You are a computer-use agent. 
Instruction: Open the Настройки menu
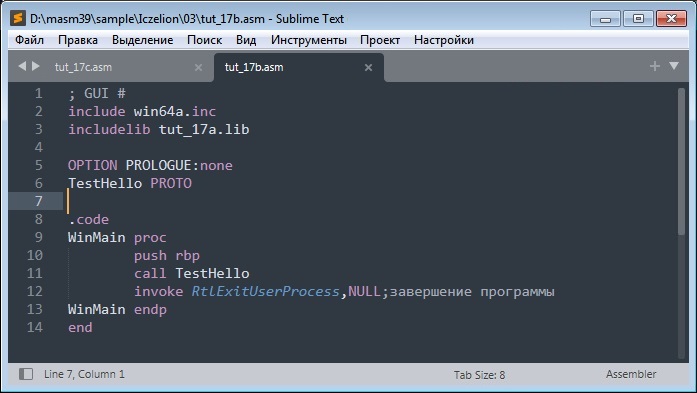point(444,40)
